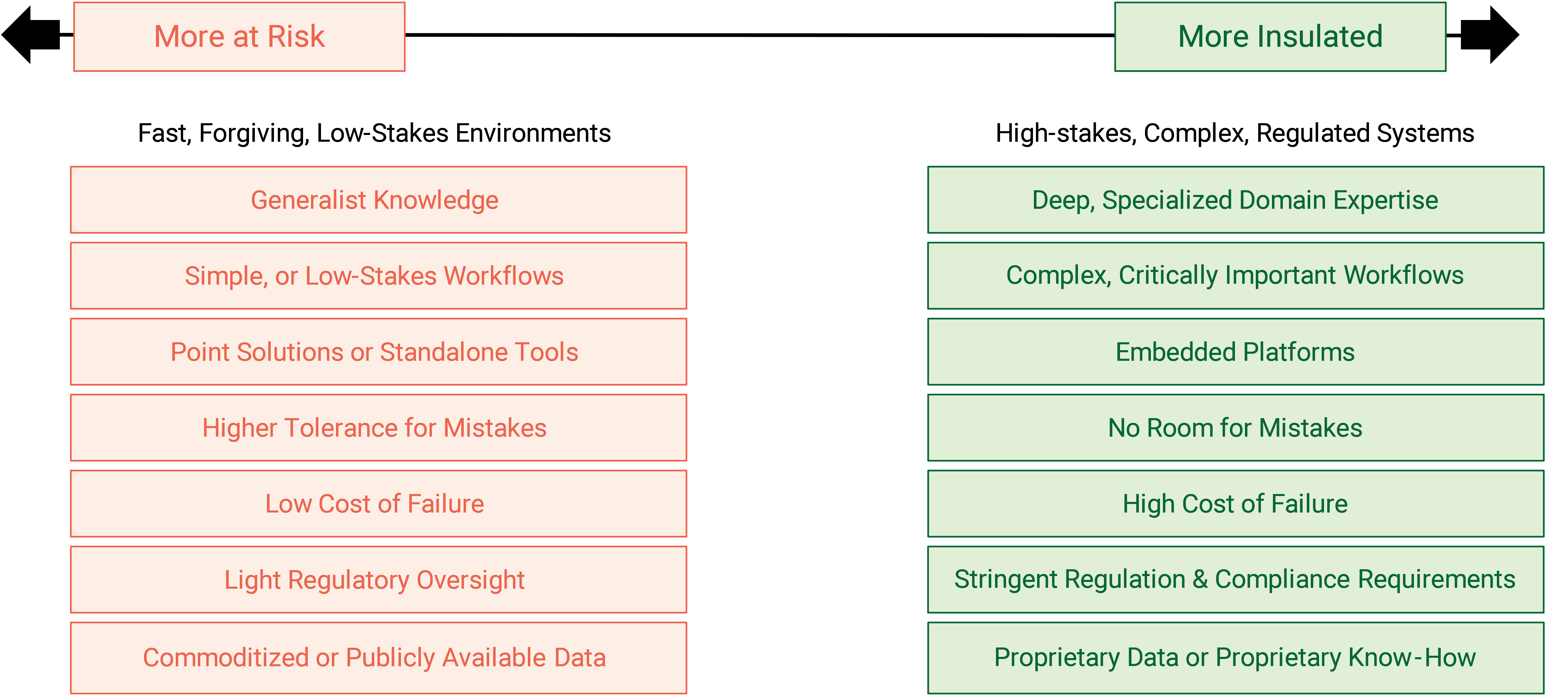Click the Generalist Knowledge box
The image size is (1568, 696).
[379, 200]
